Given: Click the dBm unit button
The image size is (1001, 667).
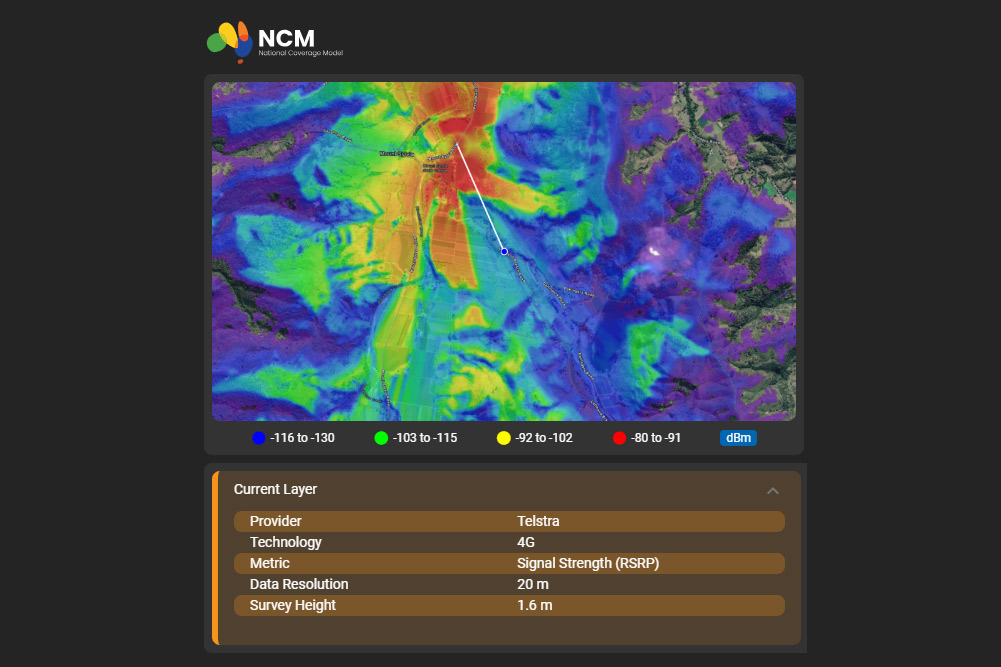Looking at the screenshot, I should point(738,437).
